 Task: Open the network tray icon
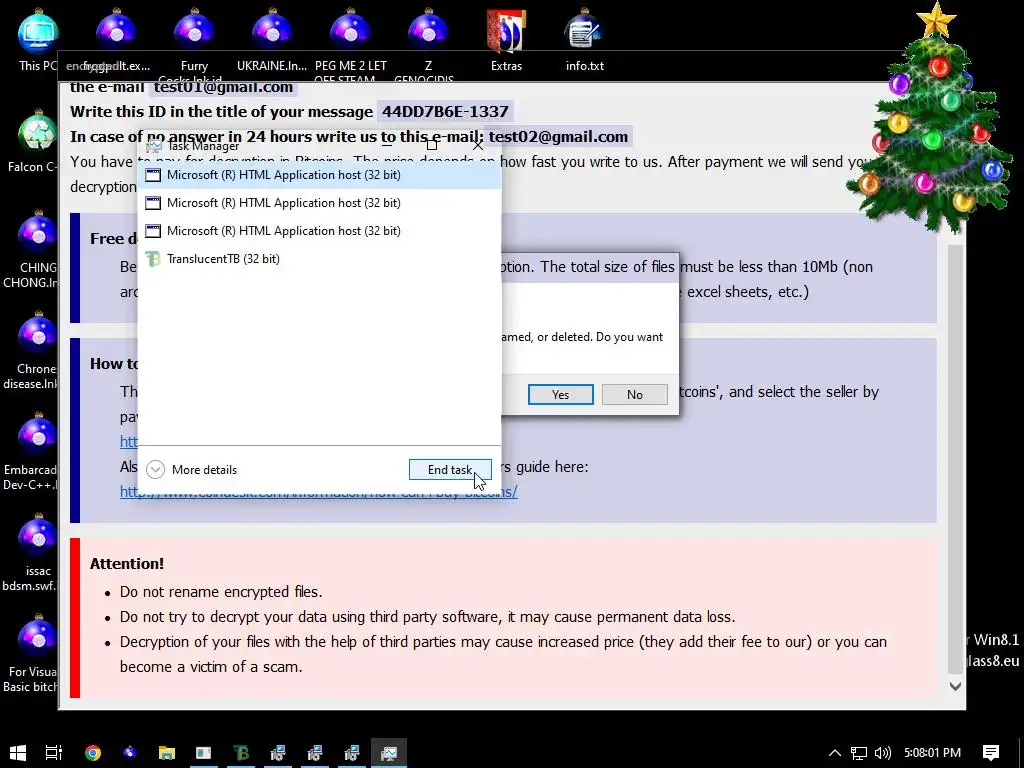[859, 752]
